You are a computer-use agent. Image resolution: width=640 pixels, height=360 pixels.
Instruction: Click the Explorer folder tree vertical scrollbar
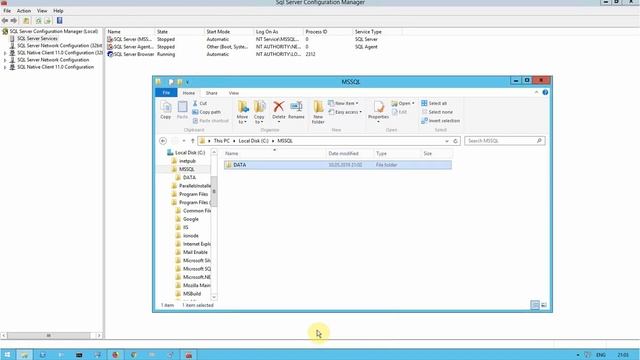coord(214,191)
